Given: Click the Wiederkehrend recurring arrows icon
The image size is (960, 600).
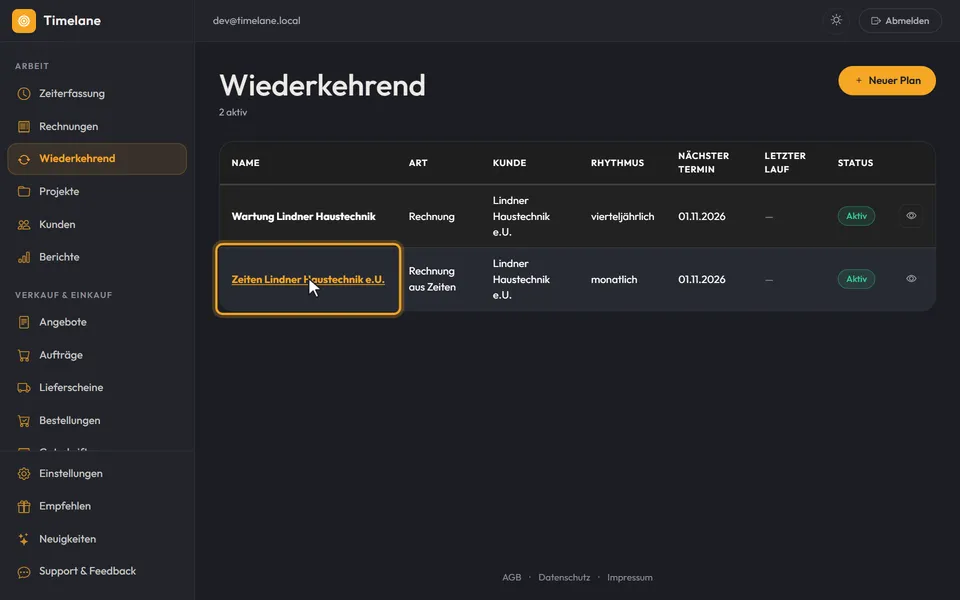Looking at the screenshot, I should 24,159.
